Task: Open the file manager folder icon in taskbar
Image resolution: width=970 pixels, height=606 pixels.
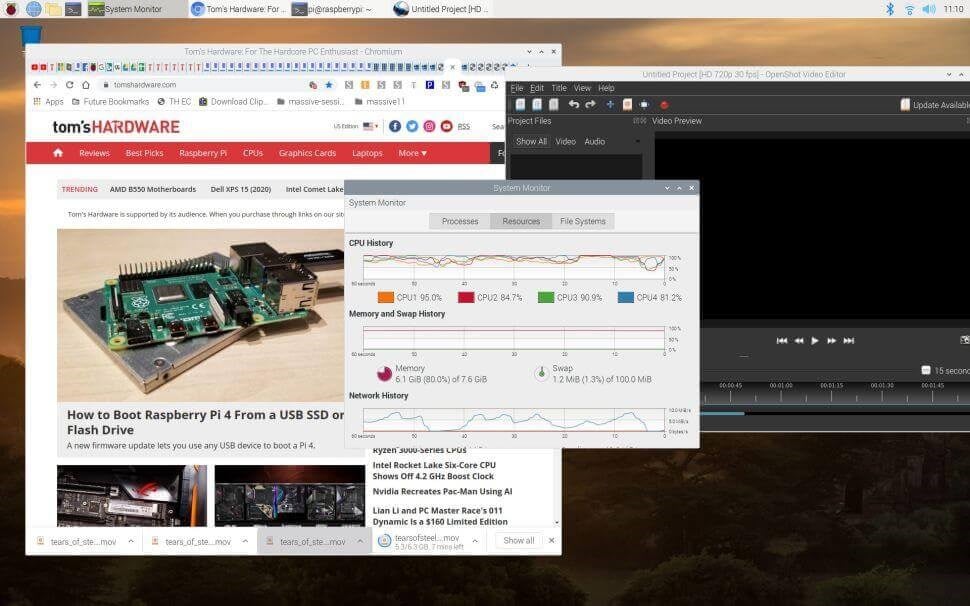Action: (53, 9)
